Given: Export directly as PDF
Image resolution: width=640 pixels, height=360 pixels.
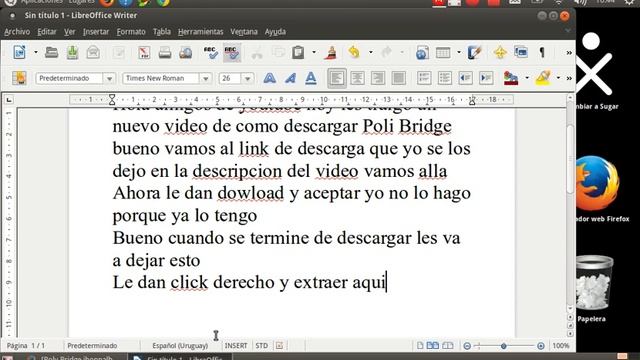Looking at the screenshot, I should 144,52.
